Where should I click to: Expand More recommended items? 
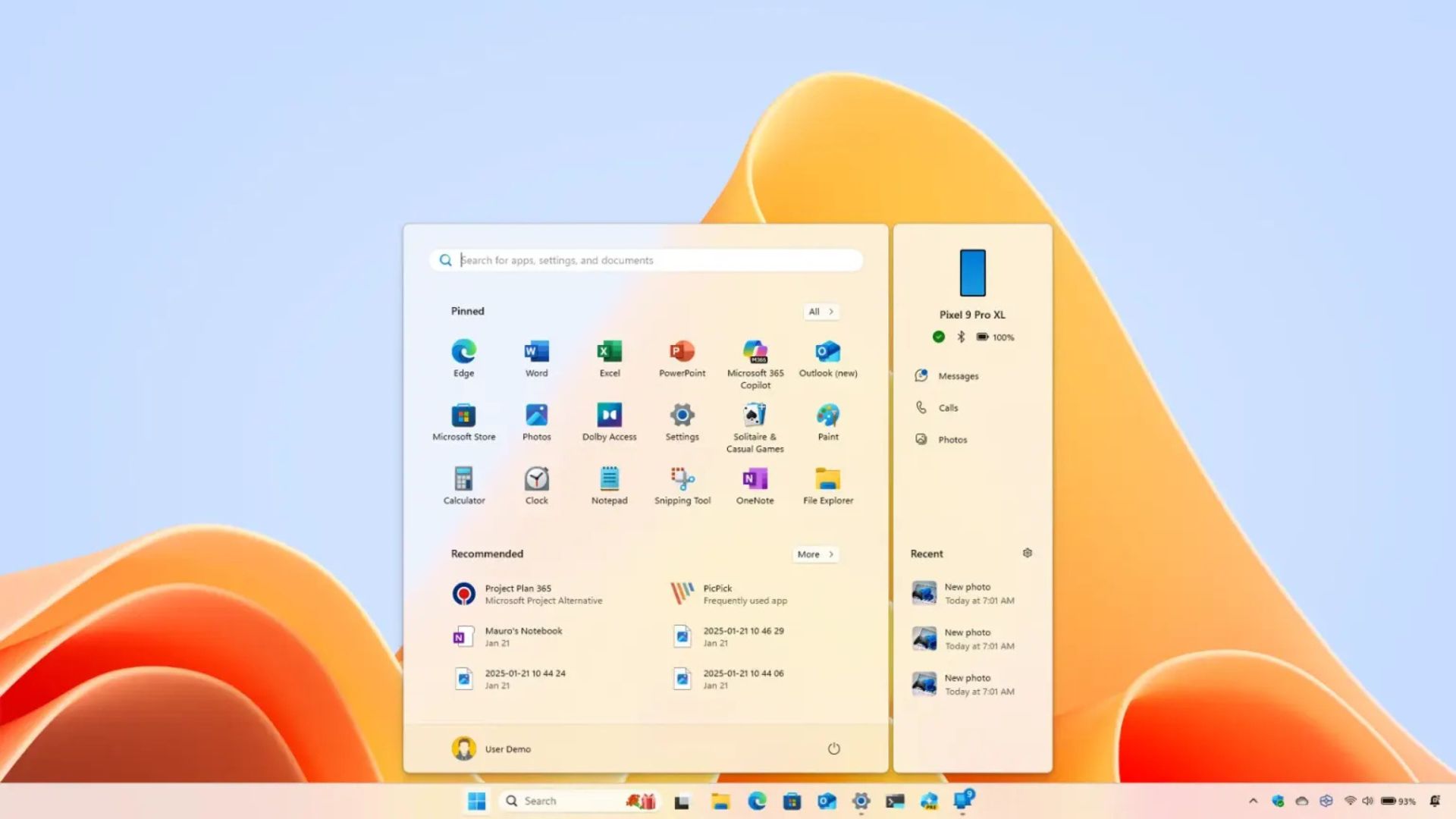tap(814, 554)
